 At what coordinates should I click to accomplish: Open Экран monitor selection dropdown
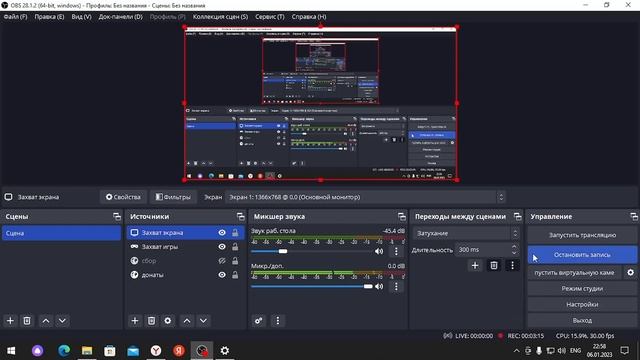point(365,197)
